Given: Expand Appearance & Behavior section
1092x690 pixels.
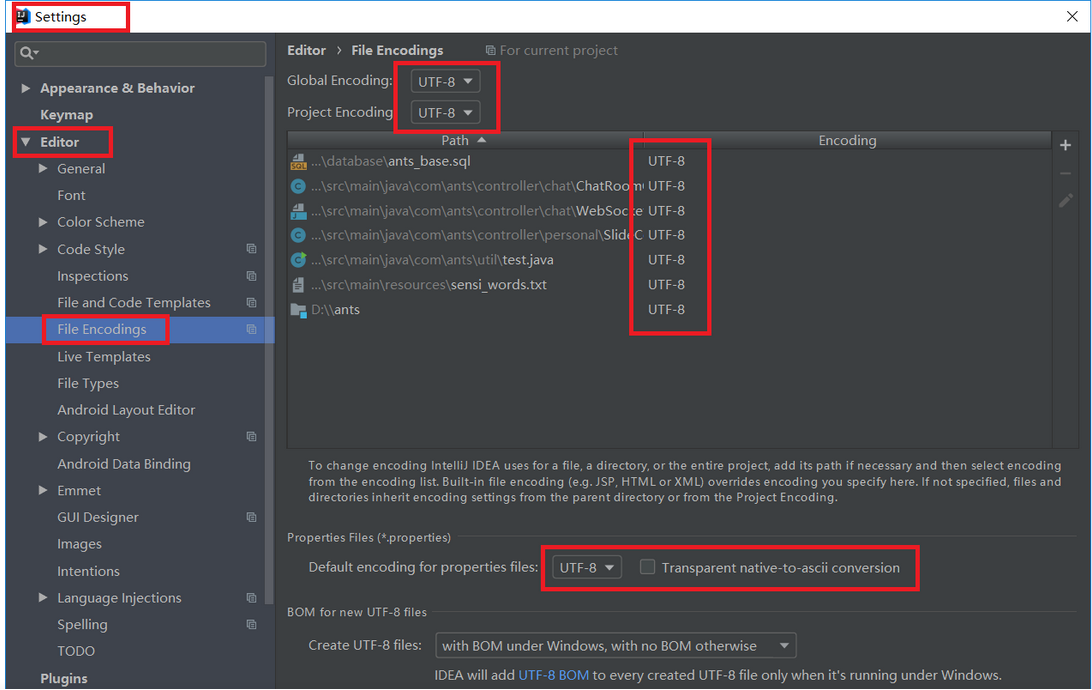Looking at the screenshot, I should [26, 88].
